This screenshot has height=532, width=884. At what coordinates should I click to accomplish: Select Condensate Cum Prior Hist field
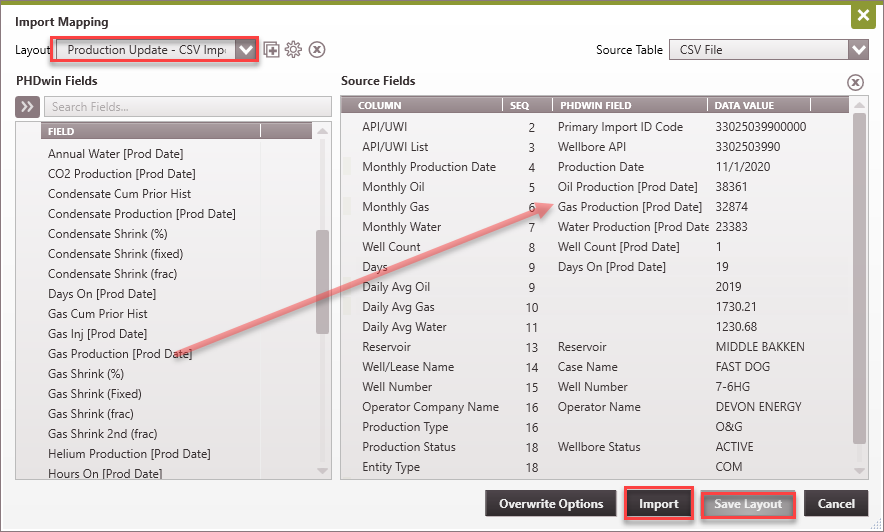pyautogui.click(x=120, y=194)
